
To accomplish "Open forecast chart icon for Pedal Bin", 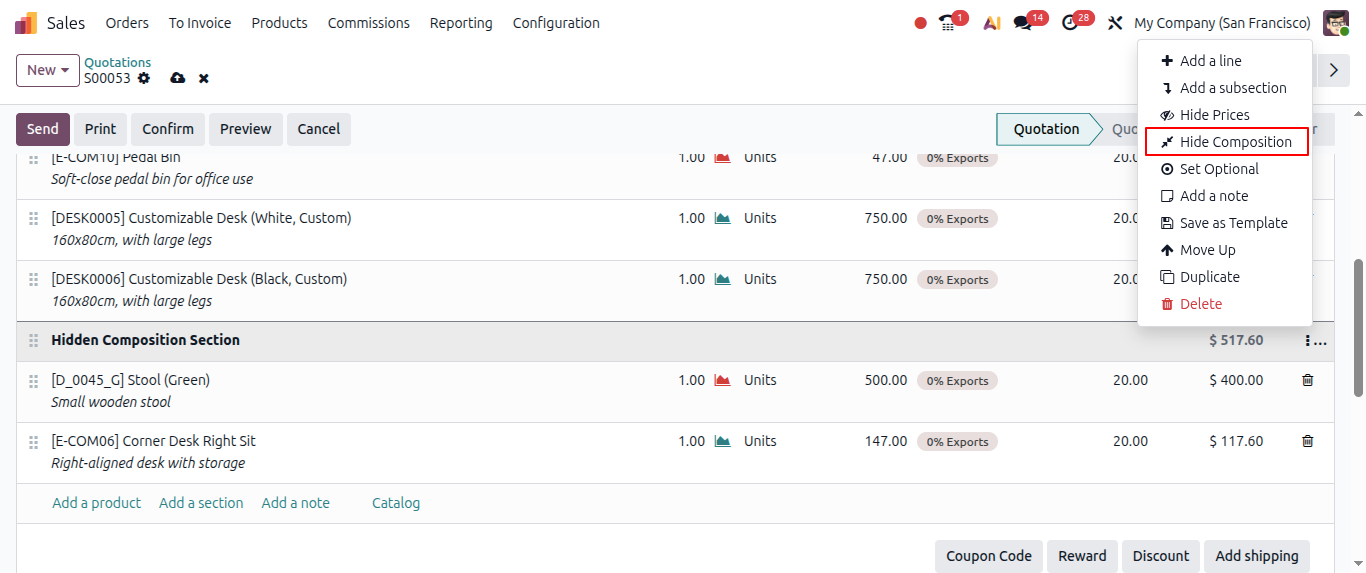I will 722,158.
